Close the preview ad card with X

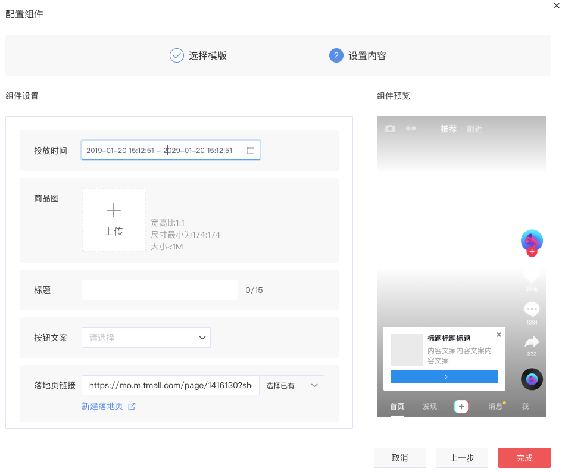[499, 335]
